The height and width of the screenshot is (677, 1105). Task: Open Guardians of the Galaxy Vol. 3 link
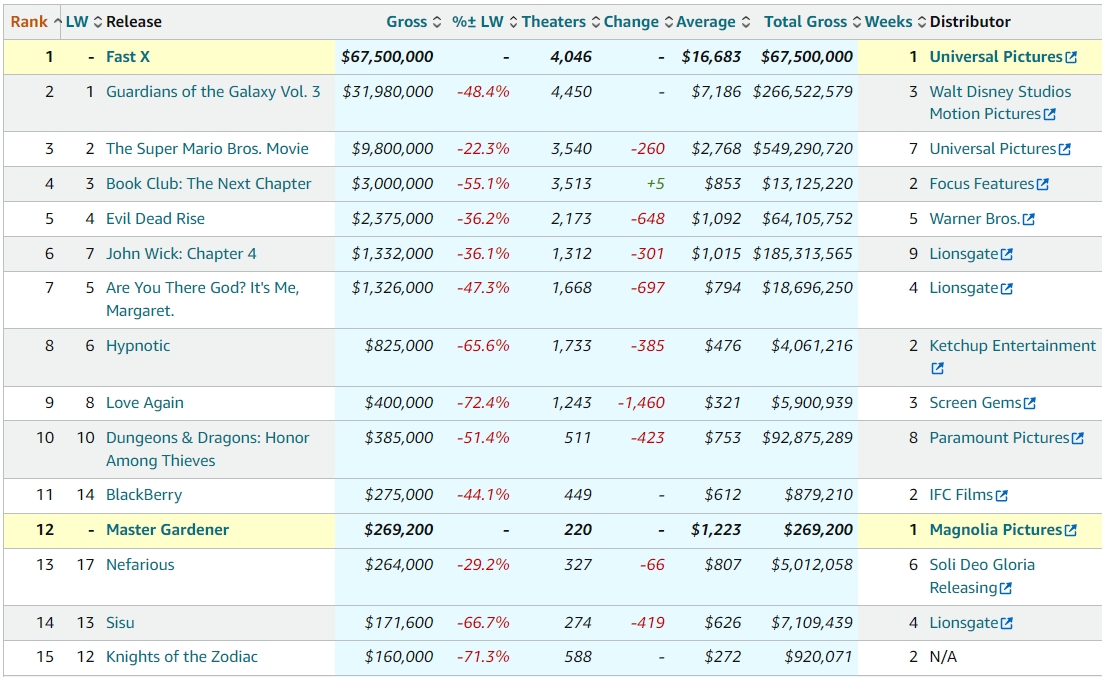213,92
